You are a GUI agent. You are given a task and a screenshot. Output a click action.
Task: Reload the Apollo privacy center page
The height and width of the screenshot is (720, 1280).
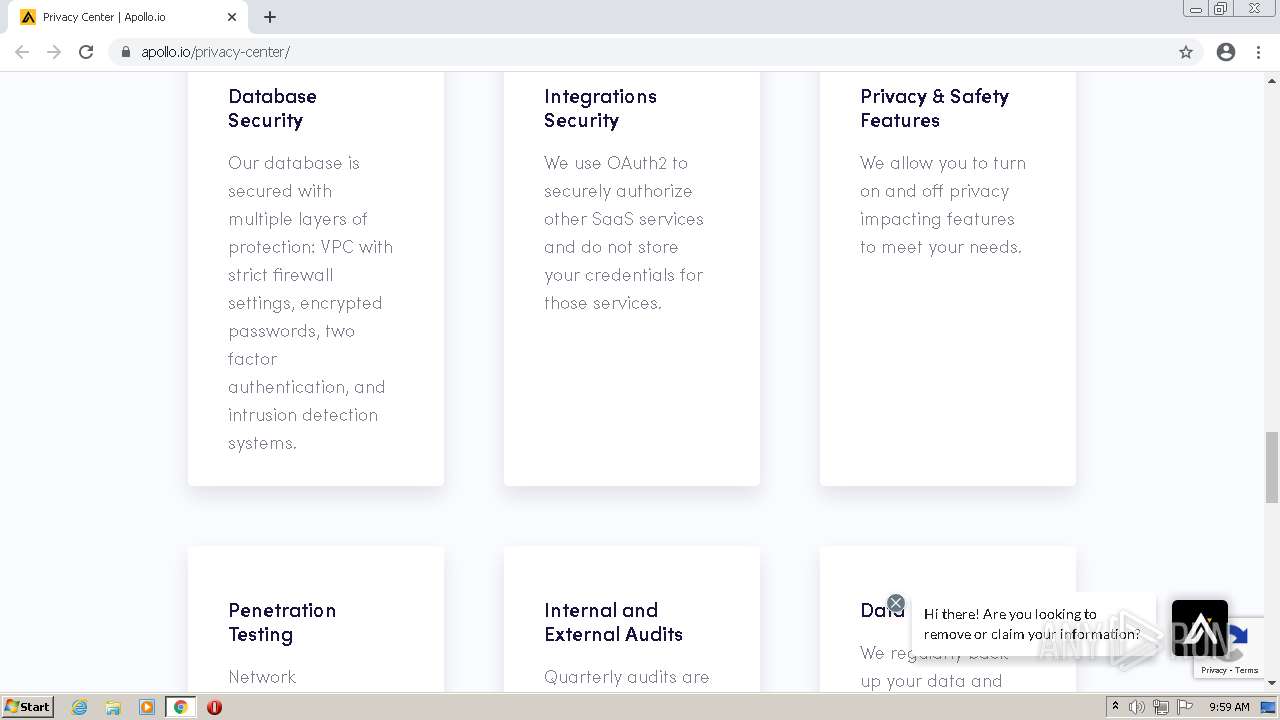(x=86, y=52)
